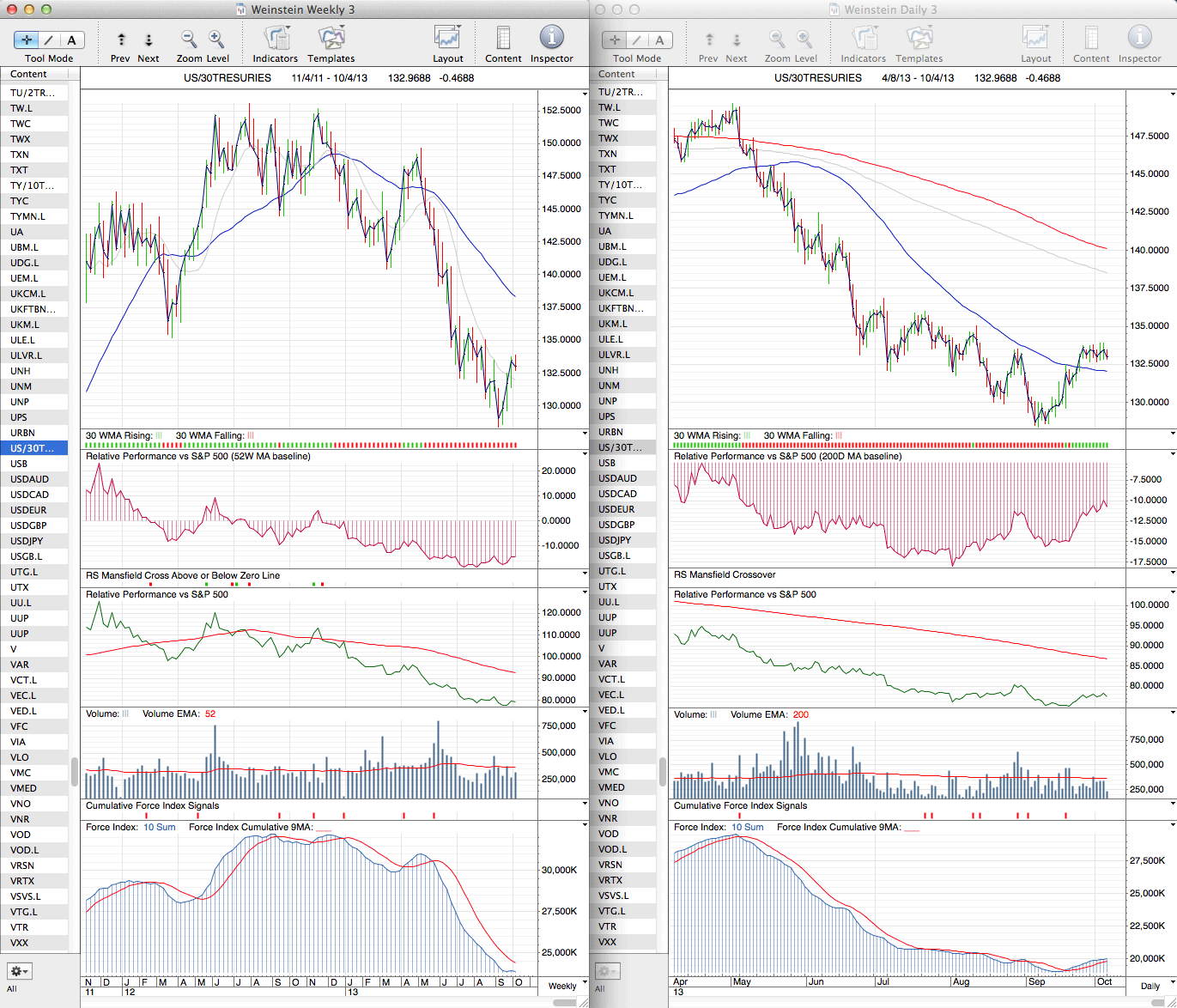
Task: Open the Inspector in the Weekly window
Action: [551, 39]
